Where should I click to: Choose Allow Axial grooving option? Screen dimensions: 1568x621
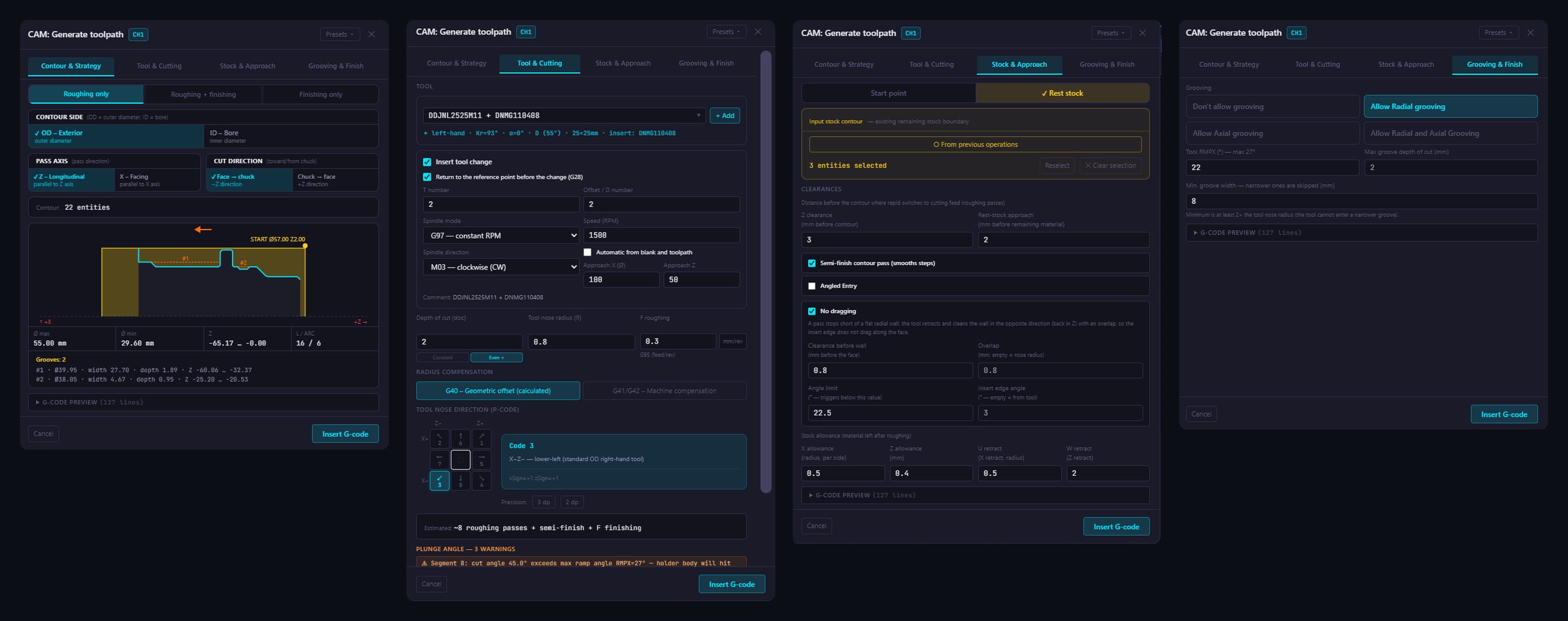coord(1272,133)
